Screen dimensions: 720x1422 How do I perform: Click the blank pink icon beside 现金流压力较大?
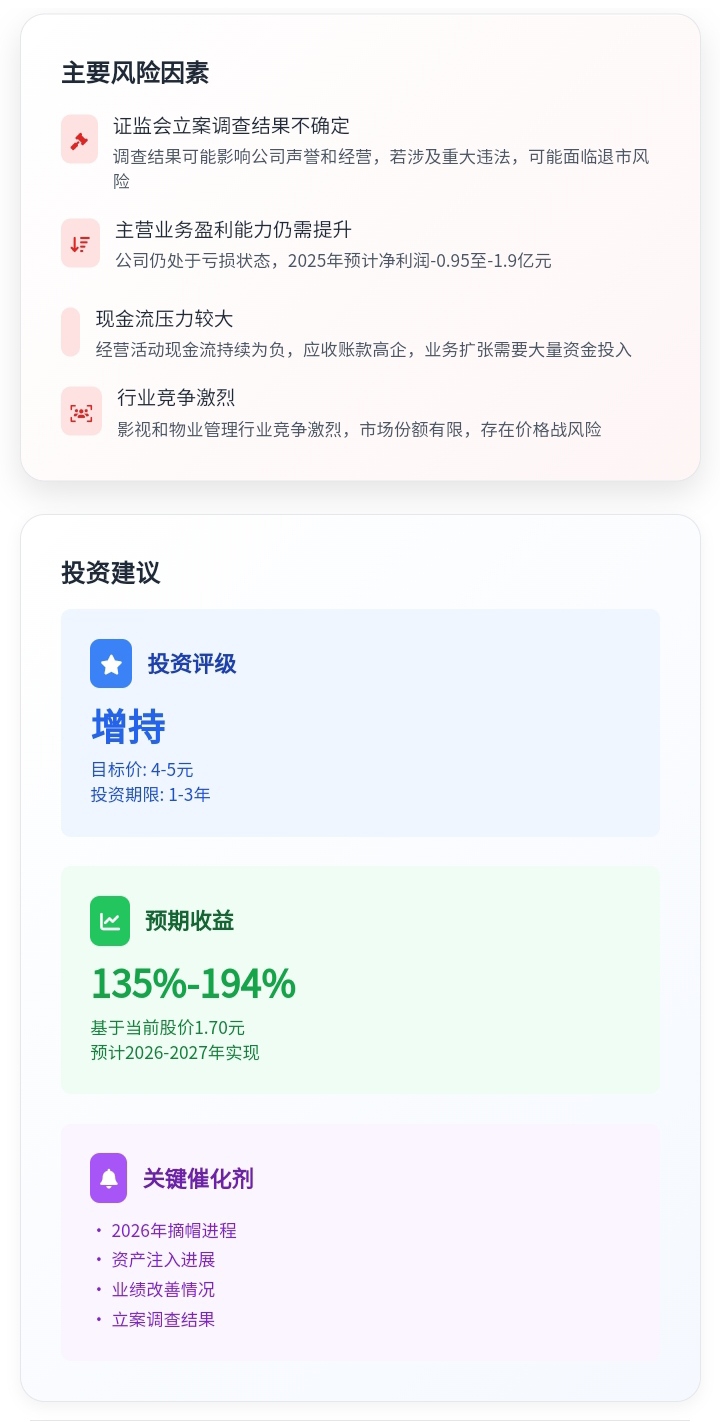70,332
